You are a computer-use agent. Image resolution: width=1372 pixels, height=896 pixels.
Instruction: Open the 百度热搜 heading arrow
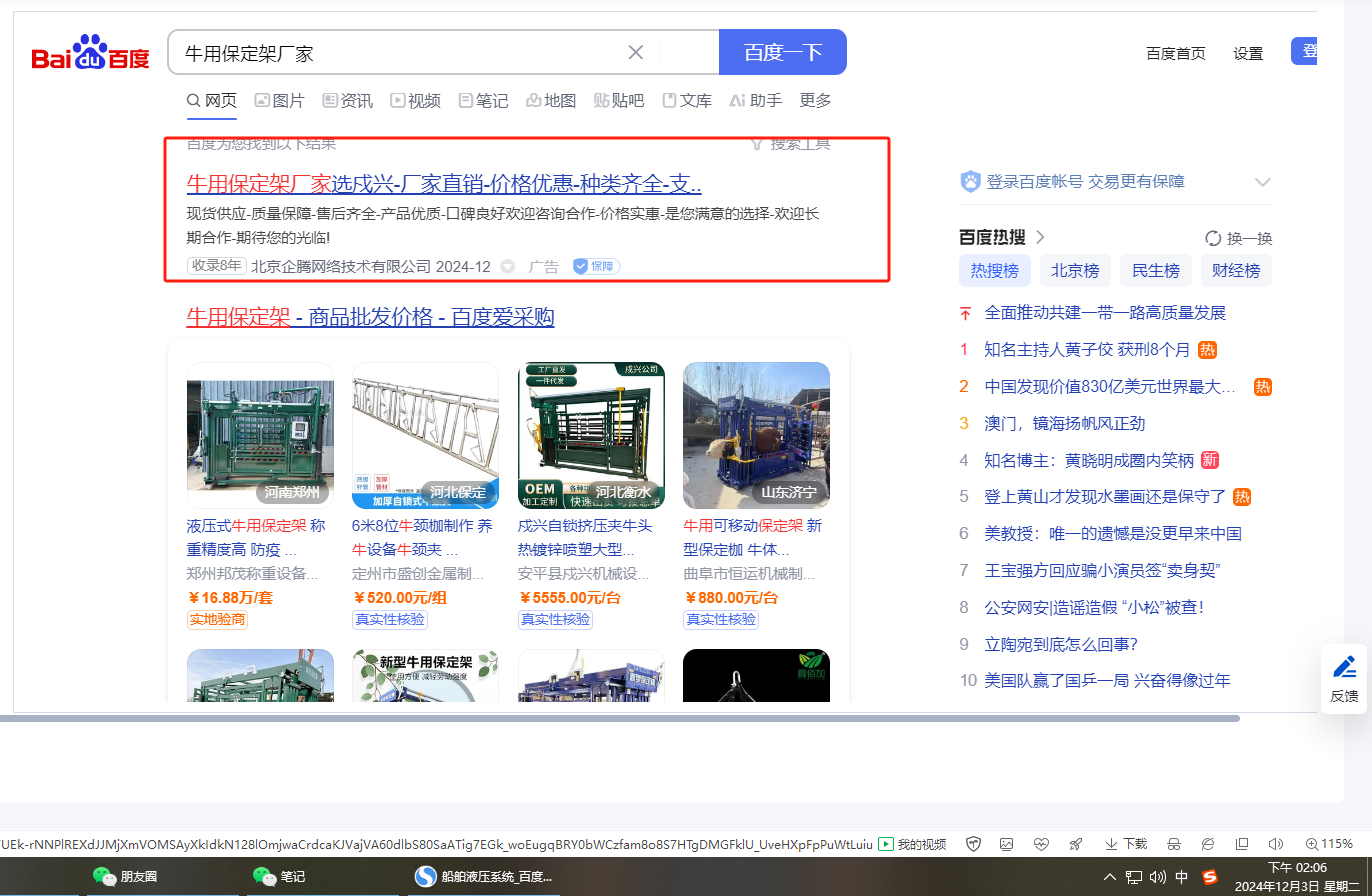pos(1040,237)
